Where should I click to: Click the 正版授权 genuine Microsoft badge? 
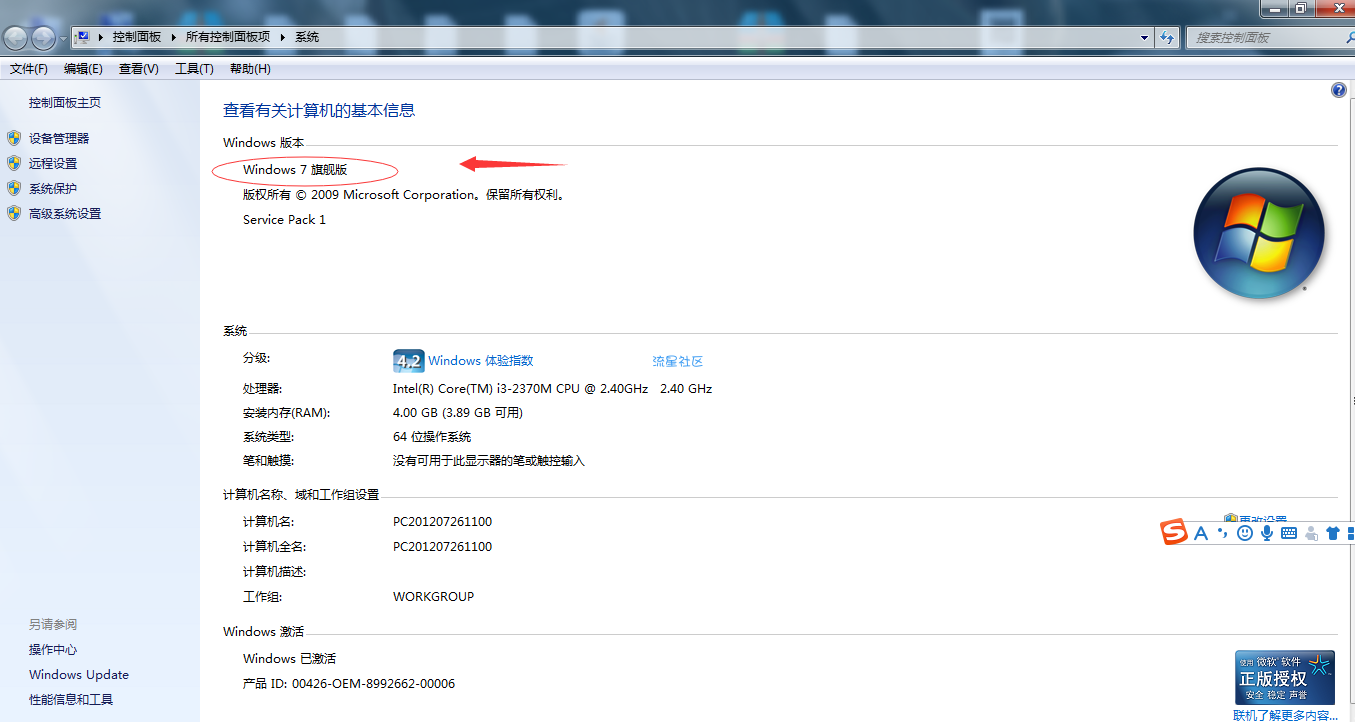tap(1284, 677)
